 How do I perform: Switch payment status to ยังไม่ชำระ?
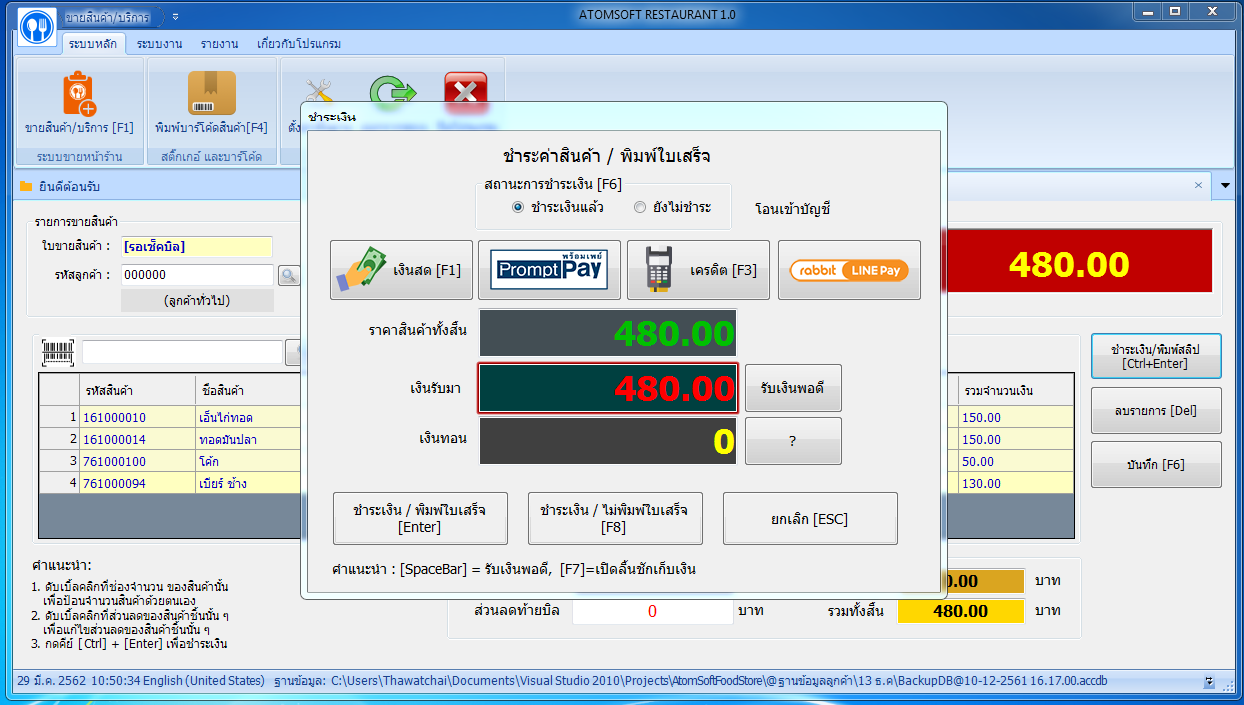(638, 208)
